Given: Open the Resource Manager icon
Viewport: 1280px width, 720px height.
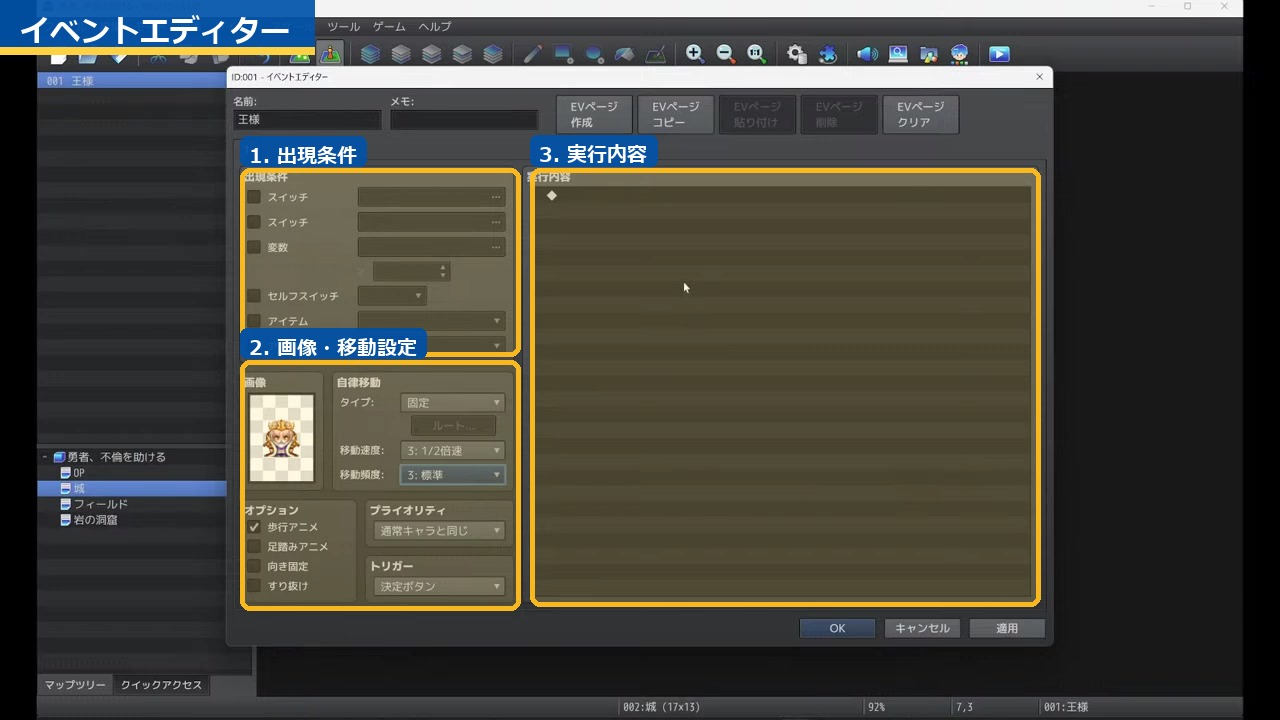Looking at the screenshot, I should coord(929,54).
